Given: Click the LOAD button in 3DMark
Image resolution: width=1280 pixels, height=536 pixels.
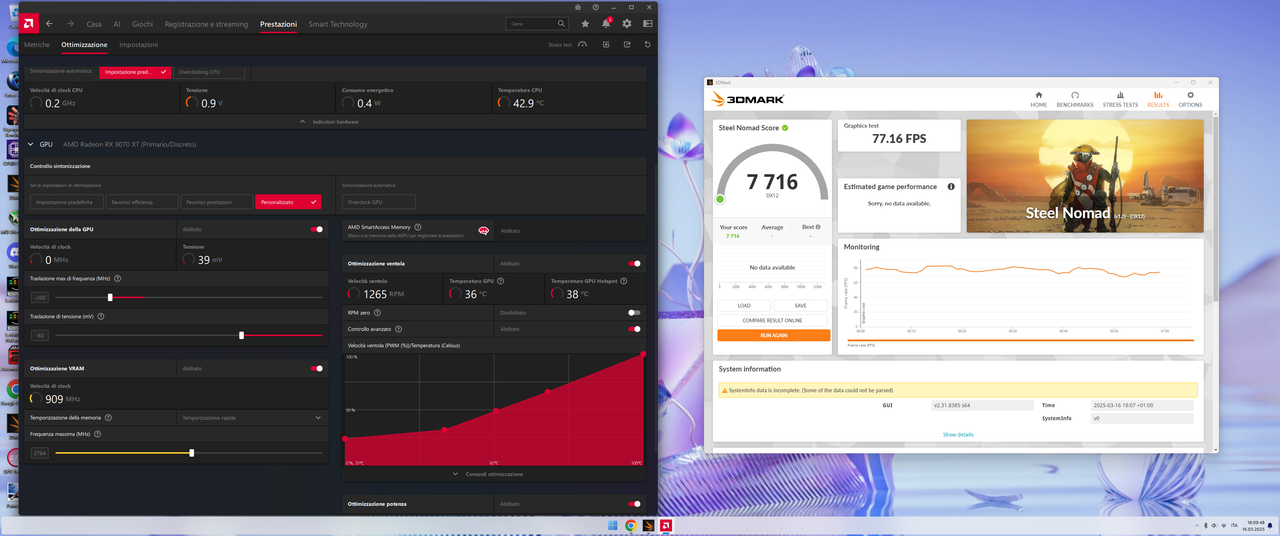Looking at the screenshot, I should click(x=744, y=306).
